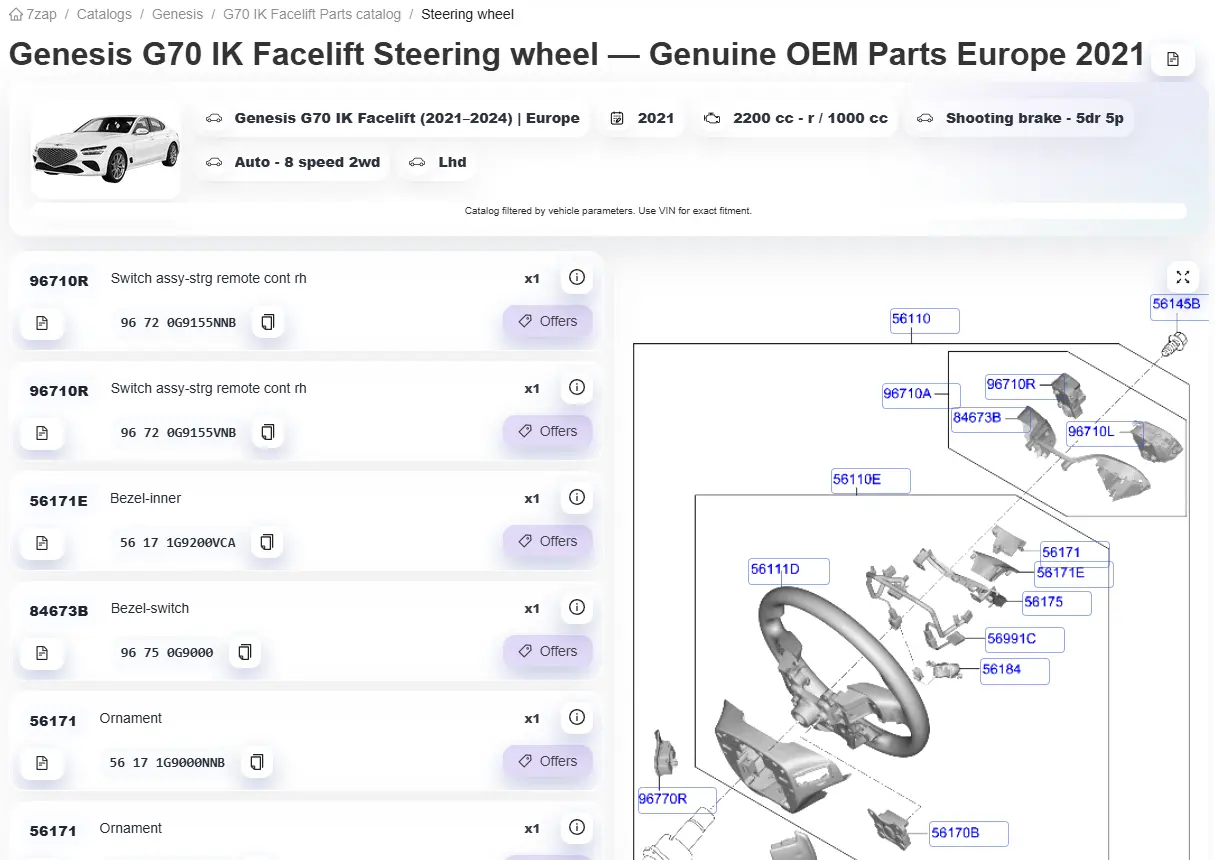This screenshot has height=860, width=1215.
Task: Select Genesis G70 IK Facelift Europe chip
Action: [x=393, y=118]
